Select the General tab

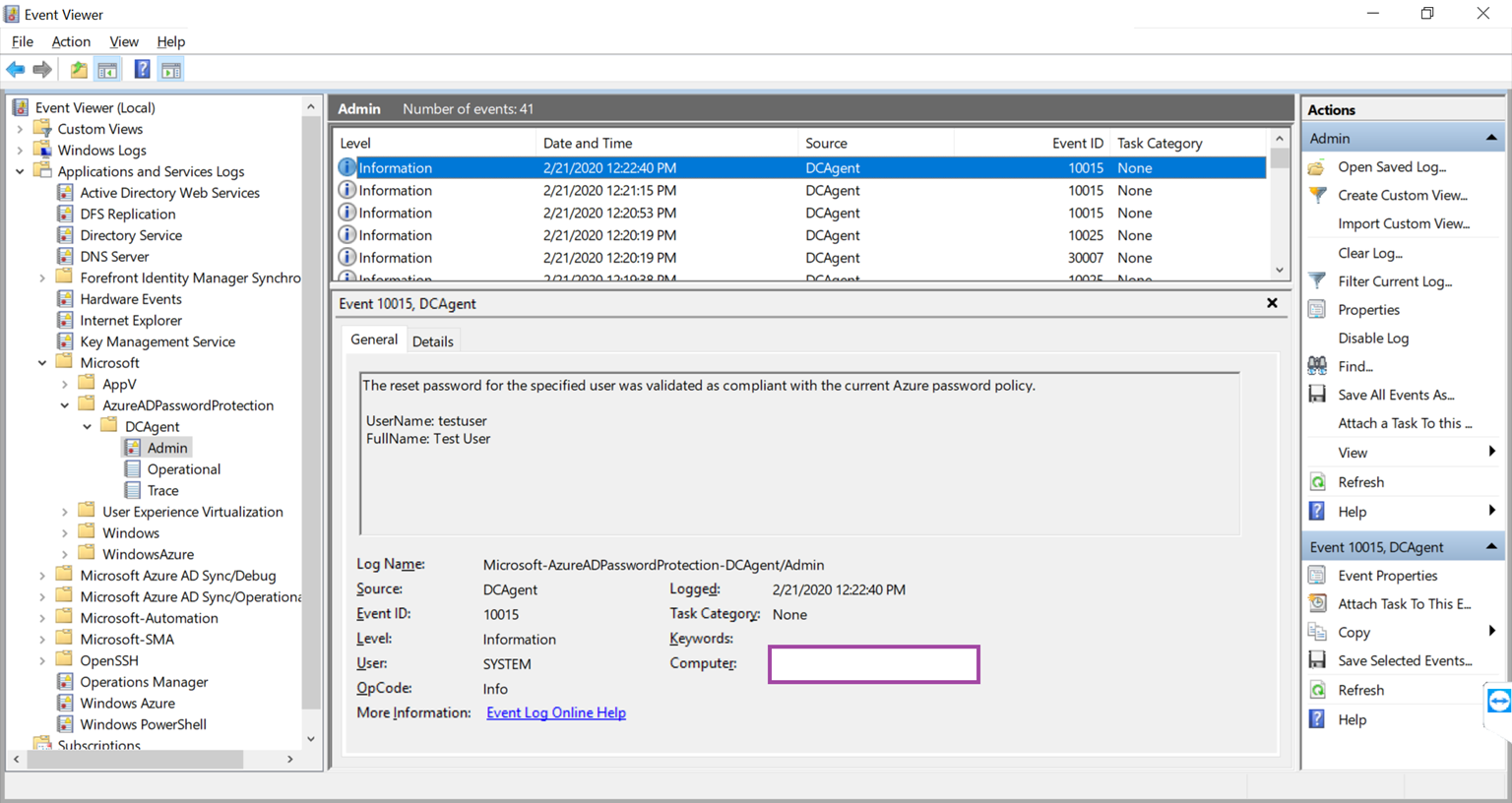[374, 340]
